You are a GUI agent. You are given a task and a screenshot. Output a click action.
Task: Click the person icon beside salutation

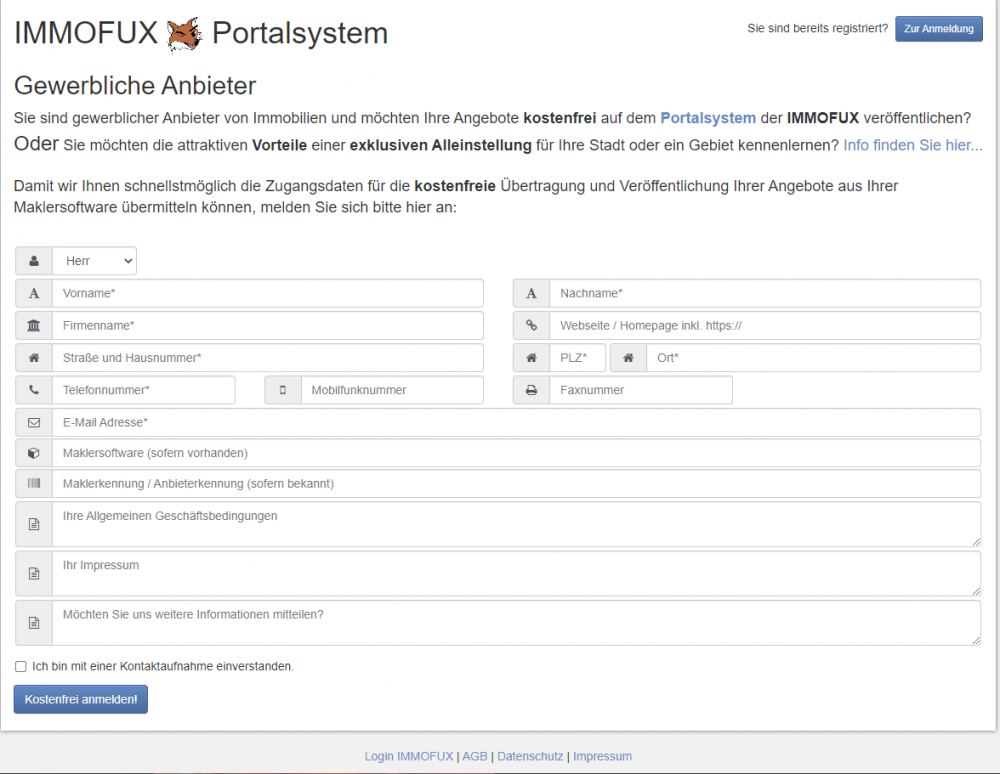point(34,261)
